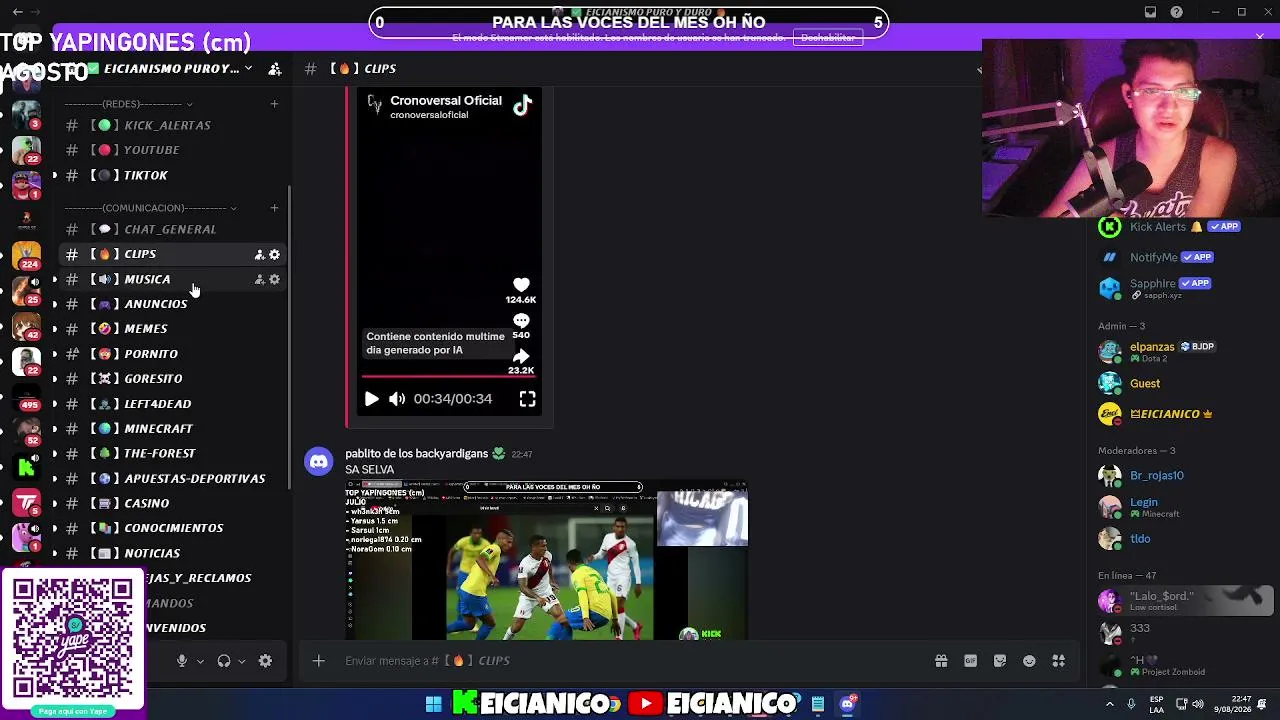Image resolution: width=1280 pixels, height=720 pixels.
Task: Select the APUESTAS-DEPORTIVAS channel
Action: pos(173,479)
